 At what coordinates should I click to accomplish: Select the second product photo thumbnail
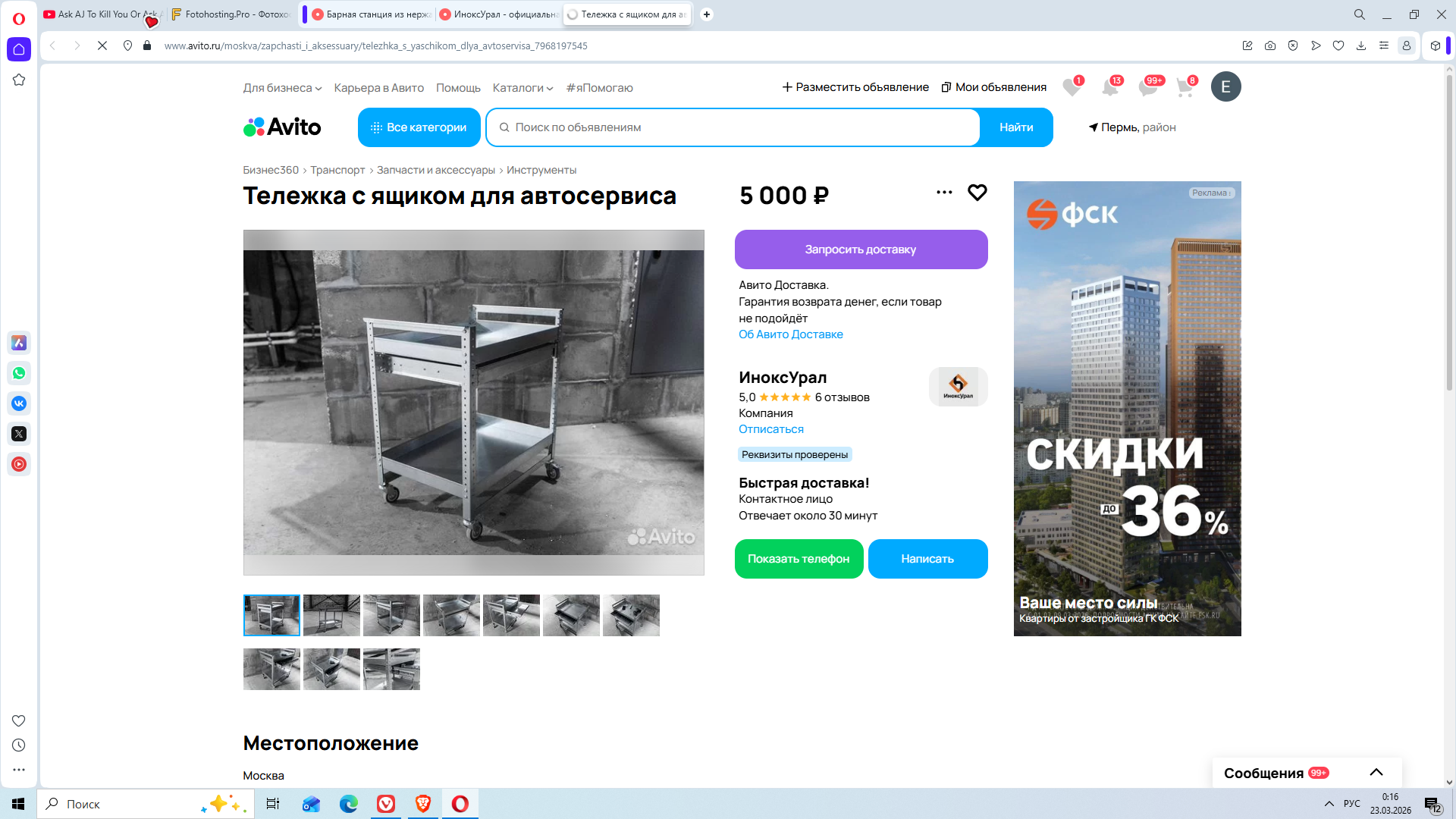point(331,615)
